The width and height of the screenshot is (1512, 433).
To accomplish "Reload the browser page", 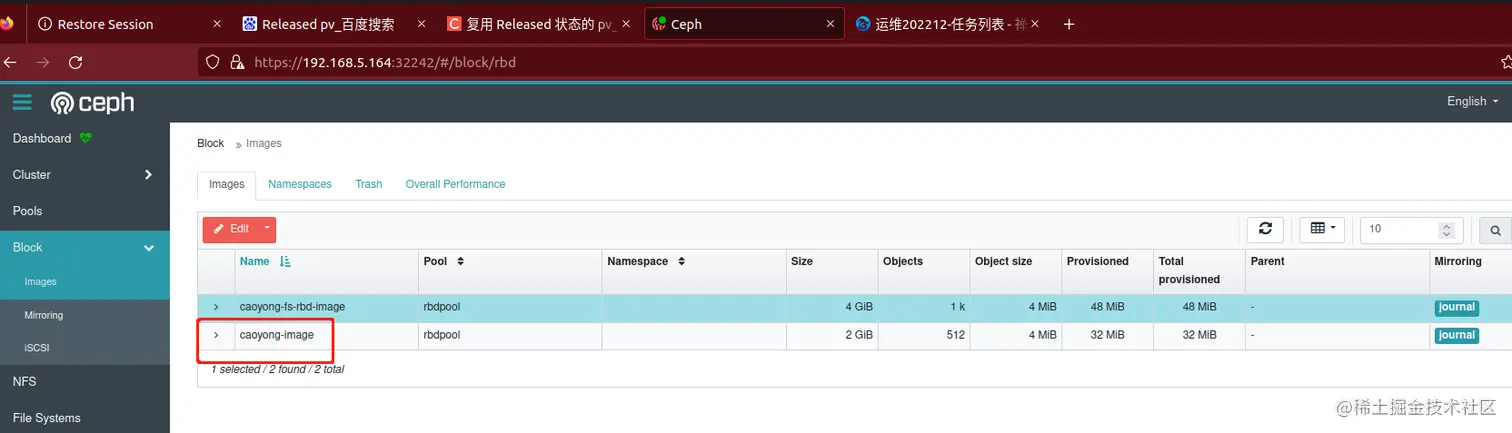I will [75, 62].
